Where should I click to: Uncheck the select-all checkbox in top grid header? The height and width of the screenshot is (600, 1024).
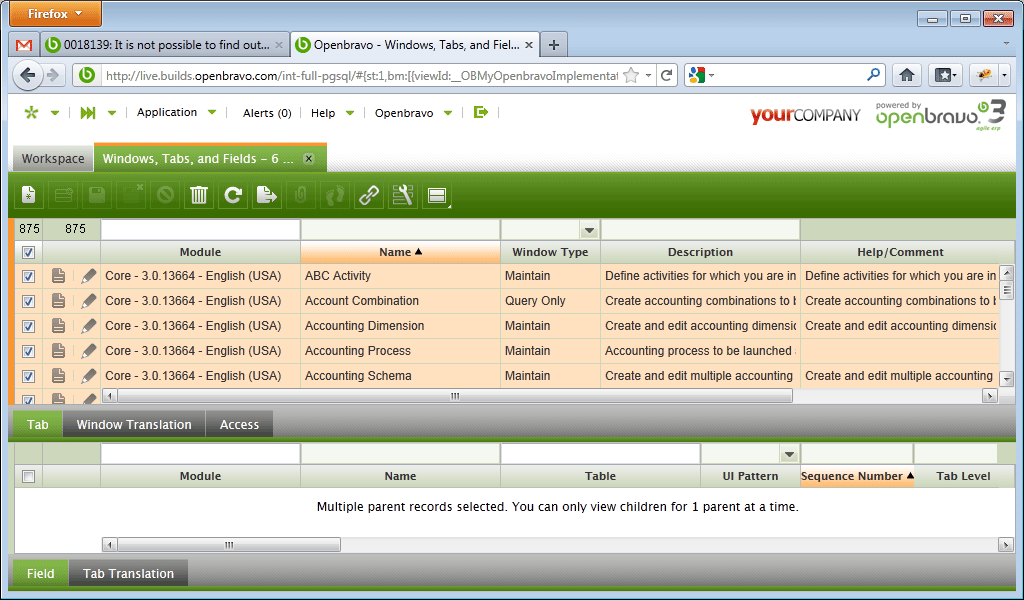coord(28,252)
